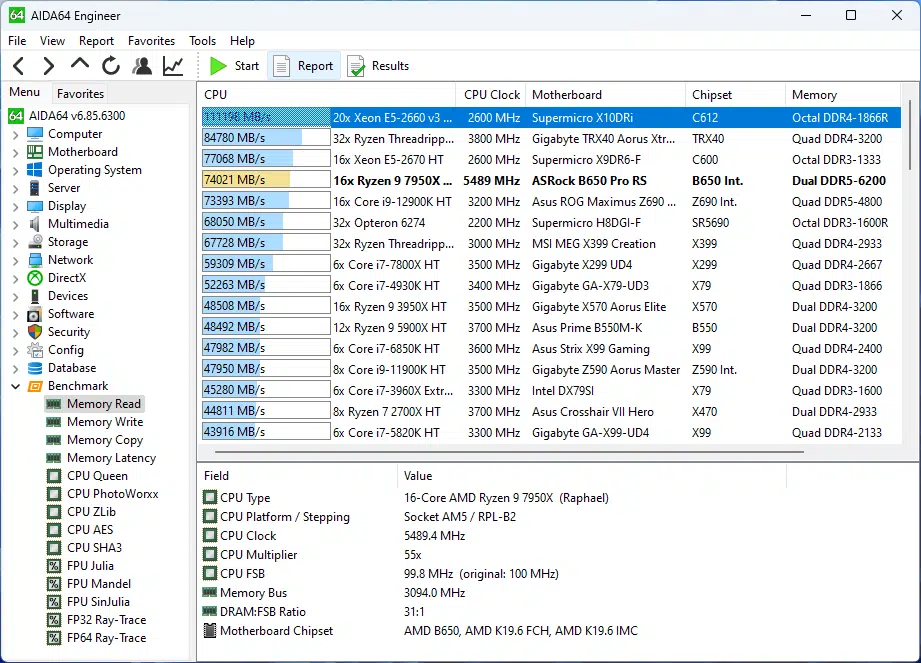Open the graph chart toolbar icon
921x663 pixels.
pyautogui.click(x=173, y=66)
